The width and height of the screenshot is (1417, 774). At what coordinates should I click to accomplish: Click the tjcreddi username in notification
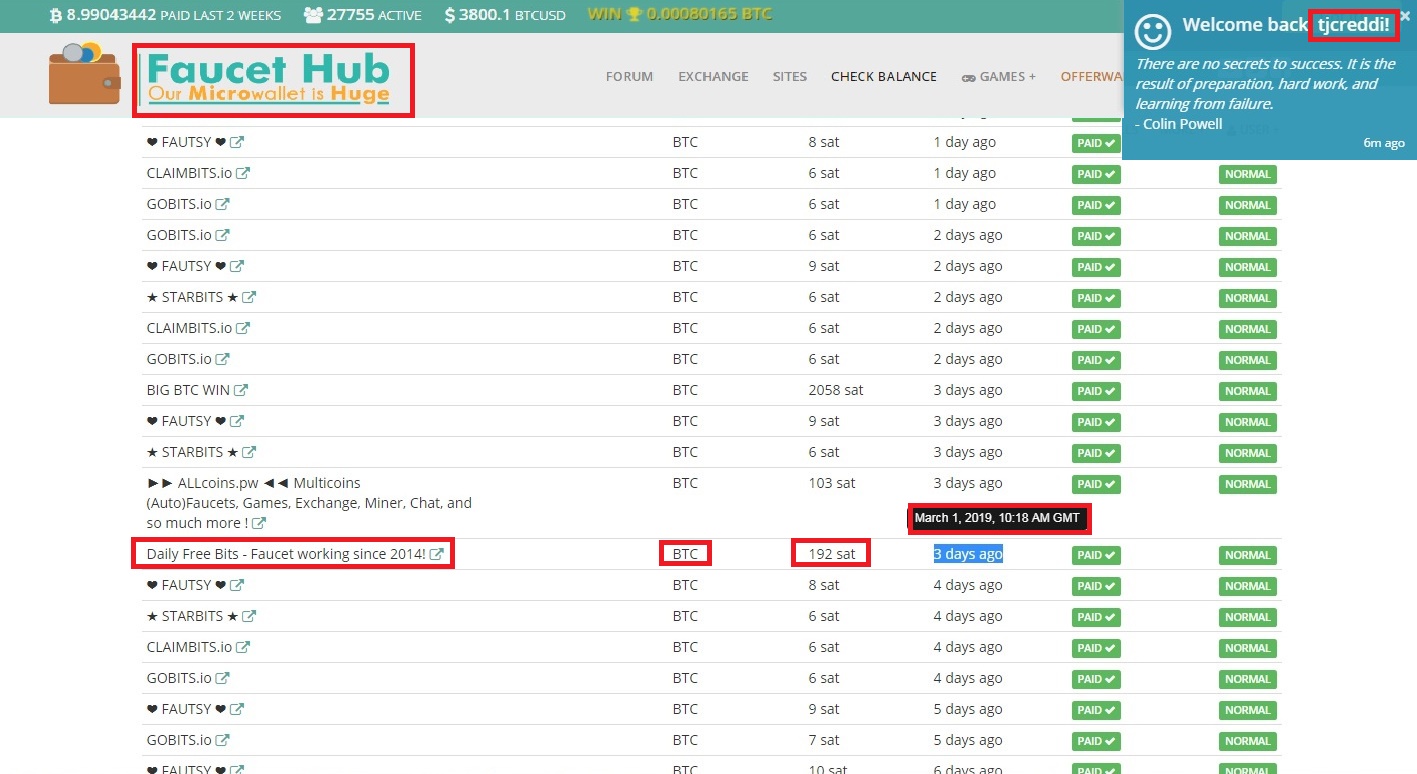pos(1353,25)
